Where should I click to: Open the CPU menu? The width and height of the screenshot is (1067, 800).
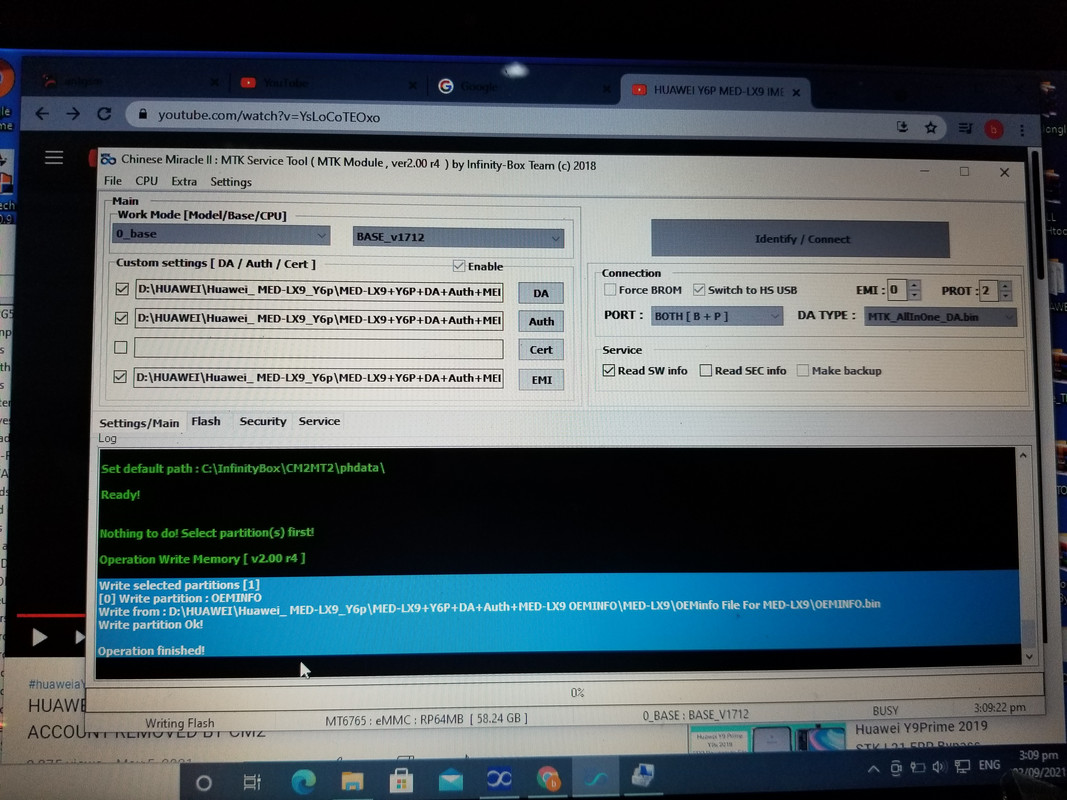(x=146, y=181)
